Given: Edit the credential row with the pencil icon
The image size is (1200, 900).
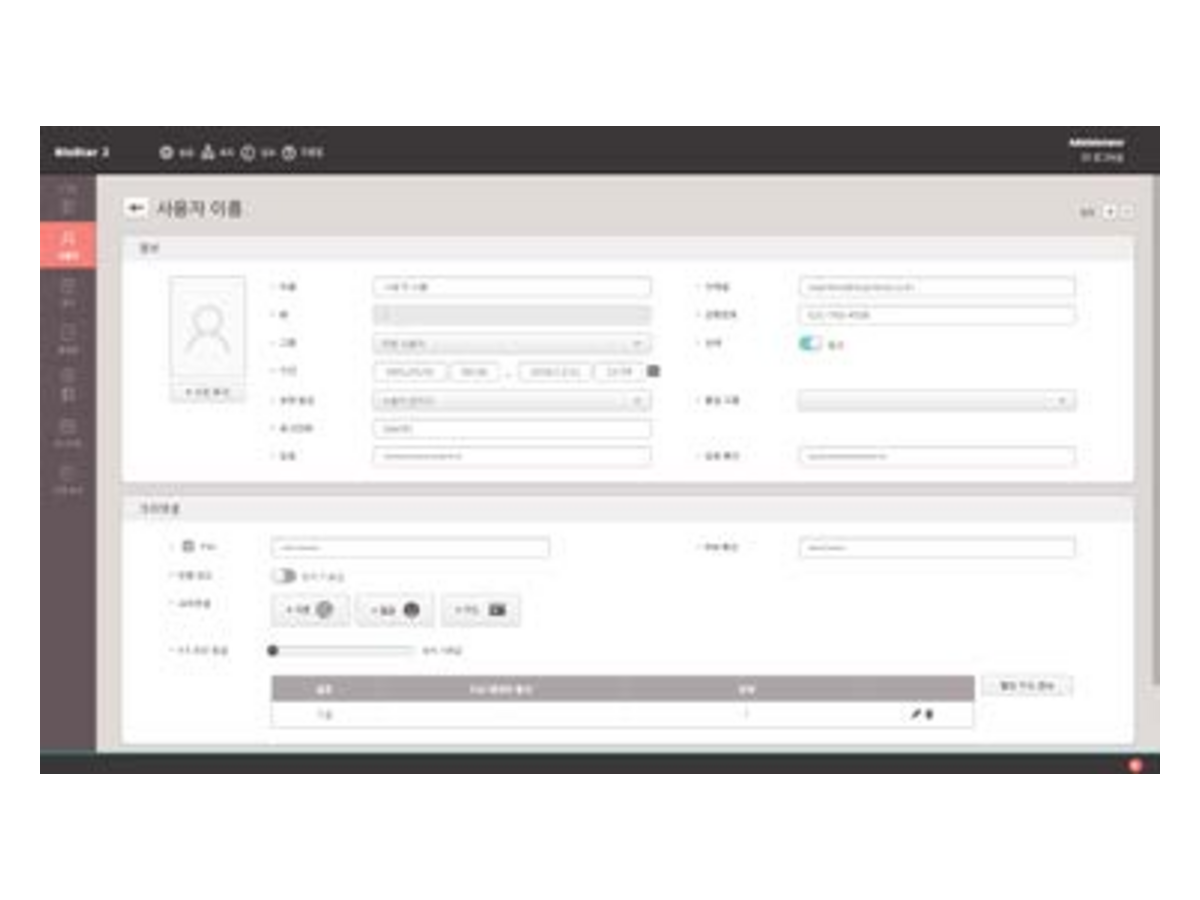Looking at the screenshot, I should 915,714.
